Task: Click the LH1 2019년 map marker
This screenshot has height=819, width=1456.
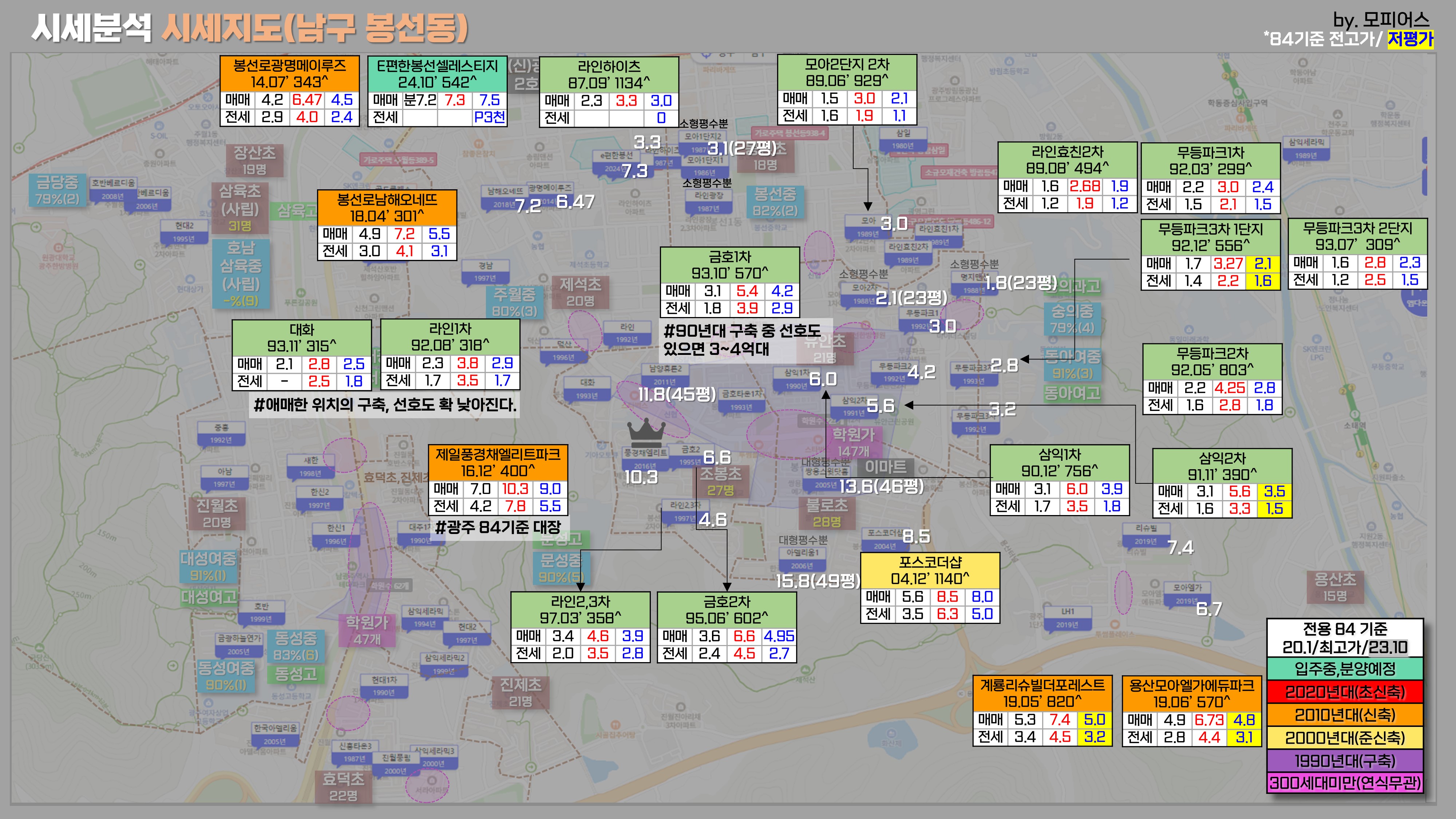Action: coord(1067,618)
